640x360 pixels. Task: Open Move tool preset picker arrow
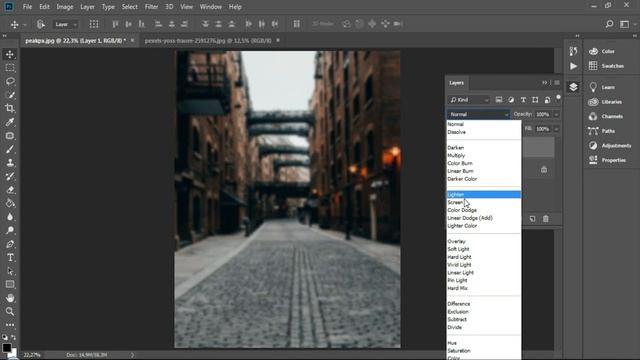click(x=24, y=25)
